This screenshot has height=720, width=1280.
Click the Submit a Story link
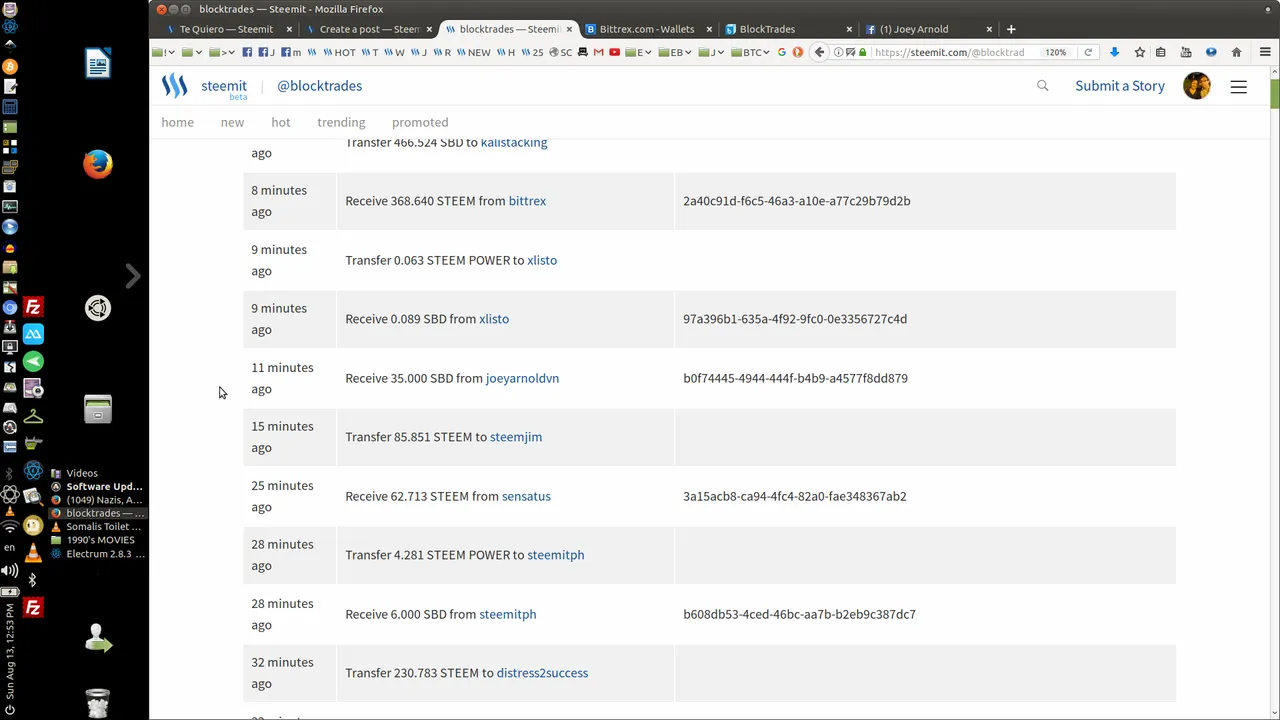(1120, 86)
